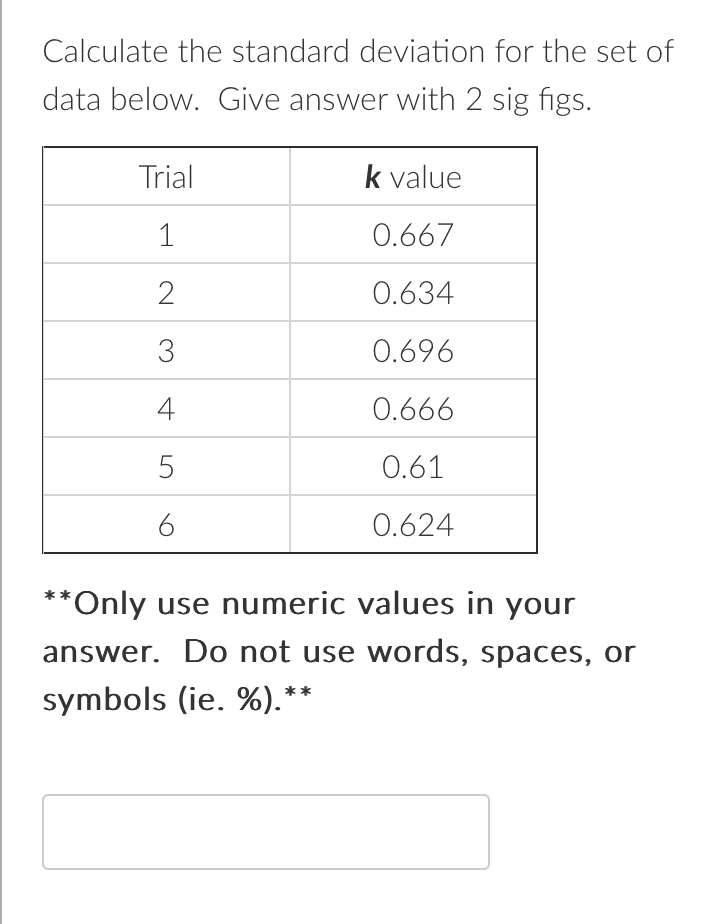Click inside the data table border
The image size is (714, 924).
pos(290,350)
